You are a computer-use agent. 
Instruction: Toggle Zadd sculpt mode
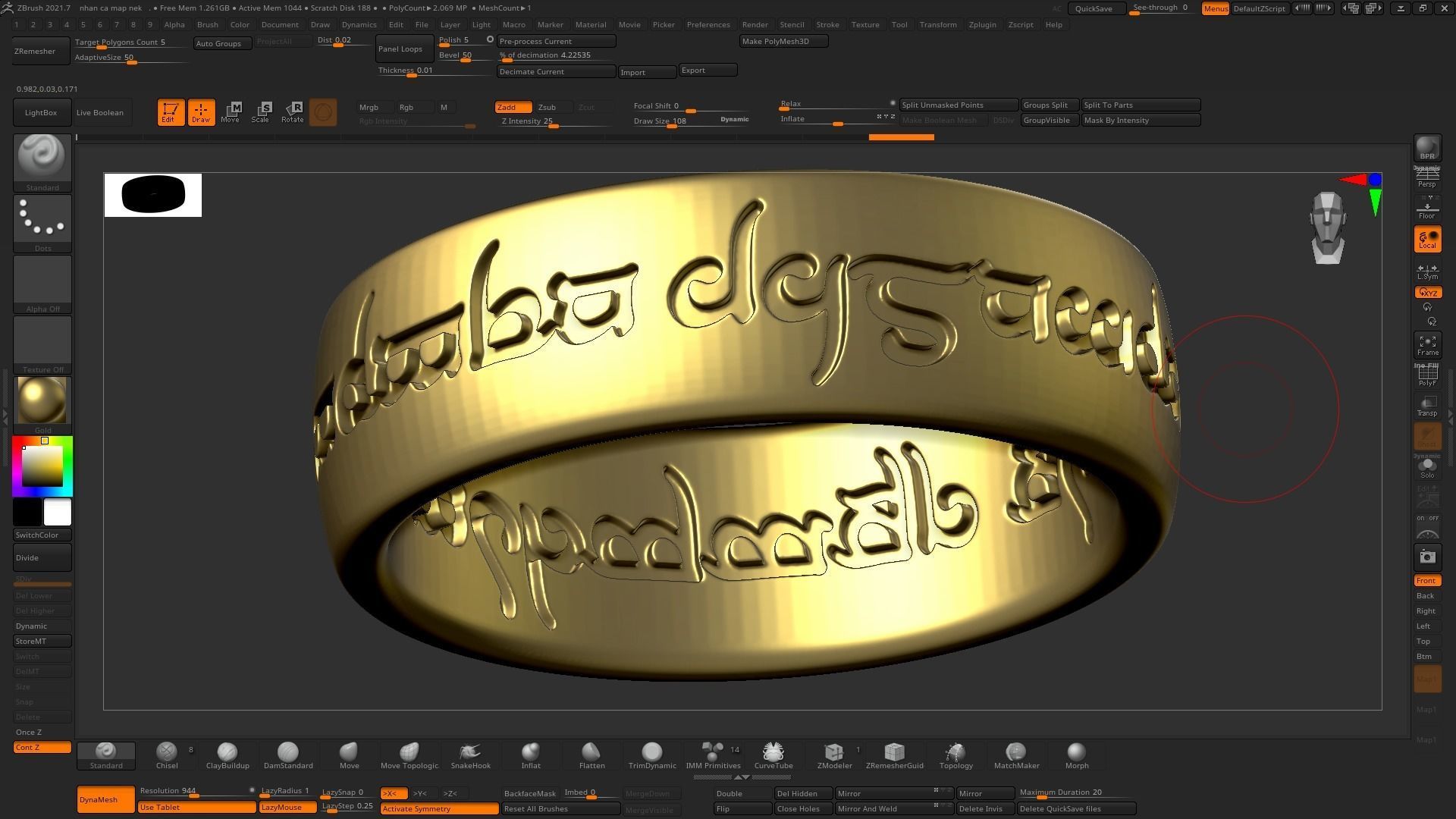tap(513, 107)
